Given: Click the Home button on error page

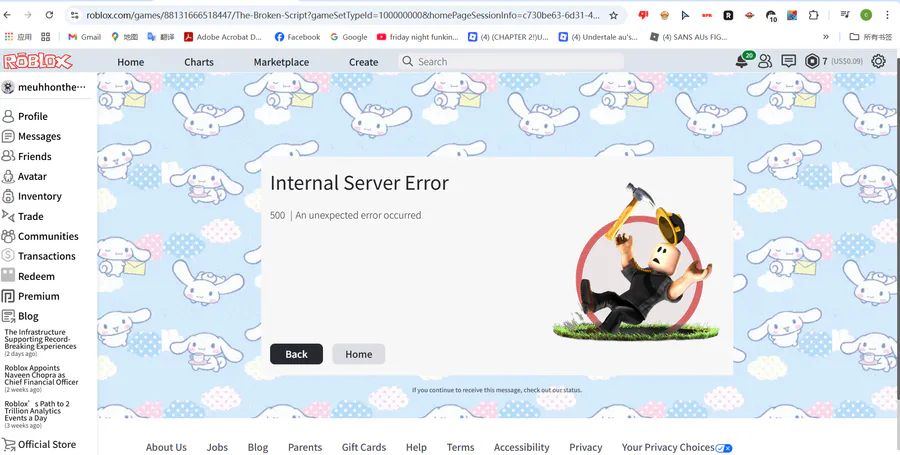Looking at the screenshot, I should [x=359, y=354].
